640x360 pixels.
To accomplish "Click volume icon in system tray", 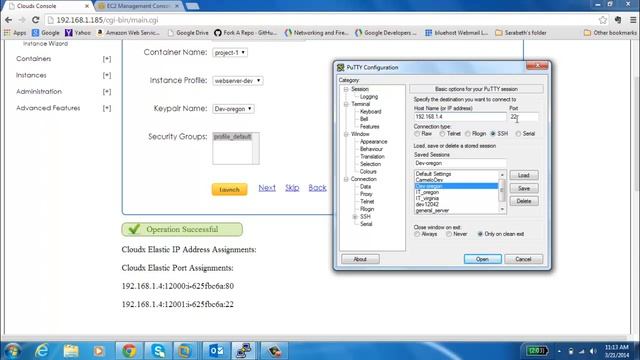I will [x=593, y=351].
